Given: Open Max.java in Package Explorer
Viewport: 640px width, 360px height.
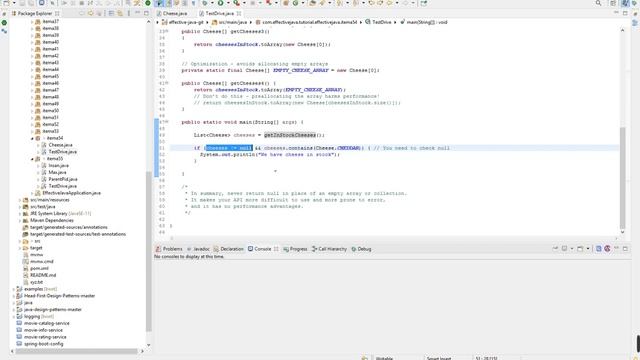Looking at the screenshot, I should click(57, 172).
